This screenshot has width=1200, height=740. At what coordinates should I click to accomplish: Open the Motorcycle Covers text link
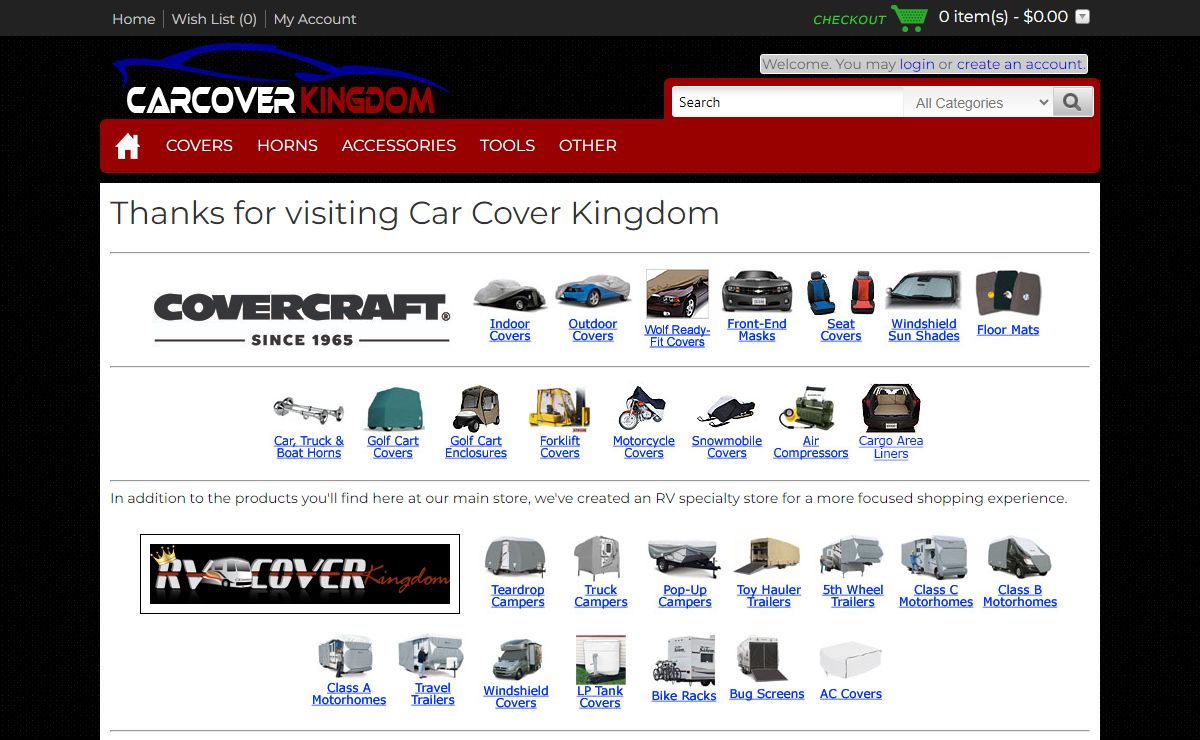tap(644, 447)
